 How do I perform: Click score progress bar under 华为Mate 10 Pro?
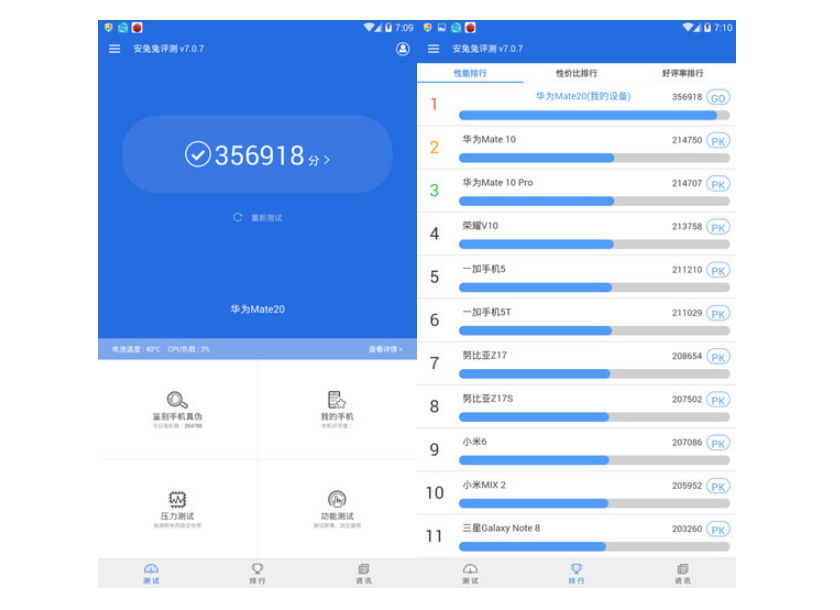tap(594, 201)
